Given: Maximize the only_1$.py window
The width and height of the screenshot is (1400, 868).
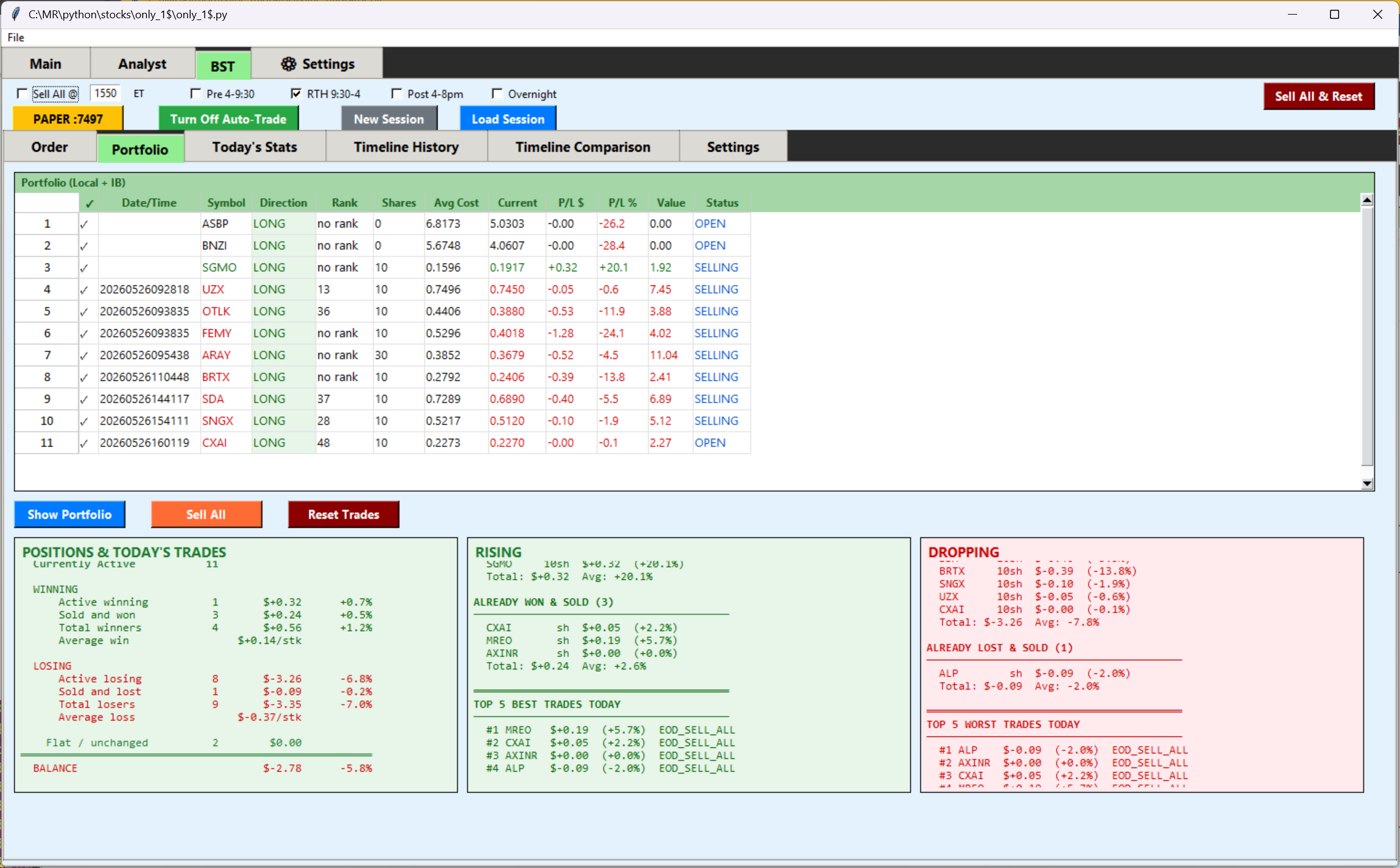Looking at the screenshot, I should click(x=1334, y=14).
